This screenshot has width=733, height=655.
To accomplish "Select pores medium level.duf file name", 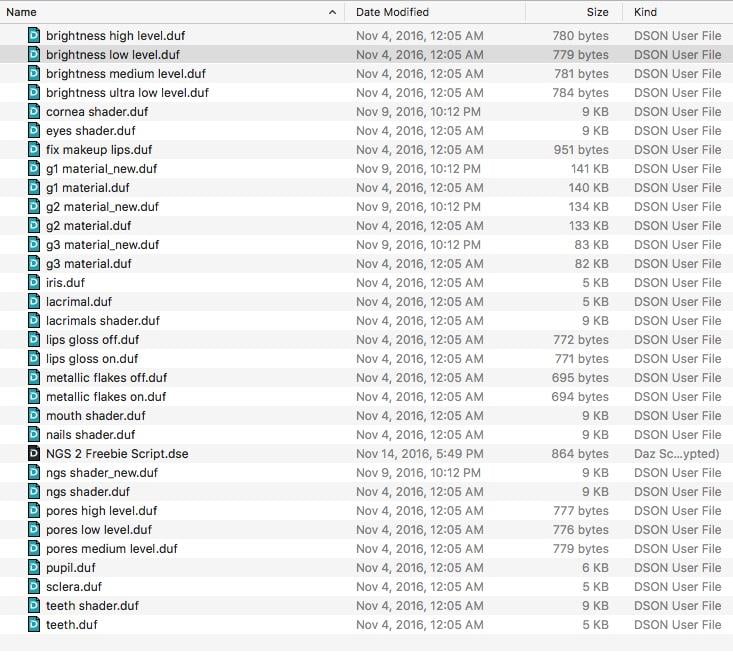I will coord(111,549).
